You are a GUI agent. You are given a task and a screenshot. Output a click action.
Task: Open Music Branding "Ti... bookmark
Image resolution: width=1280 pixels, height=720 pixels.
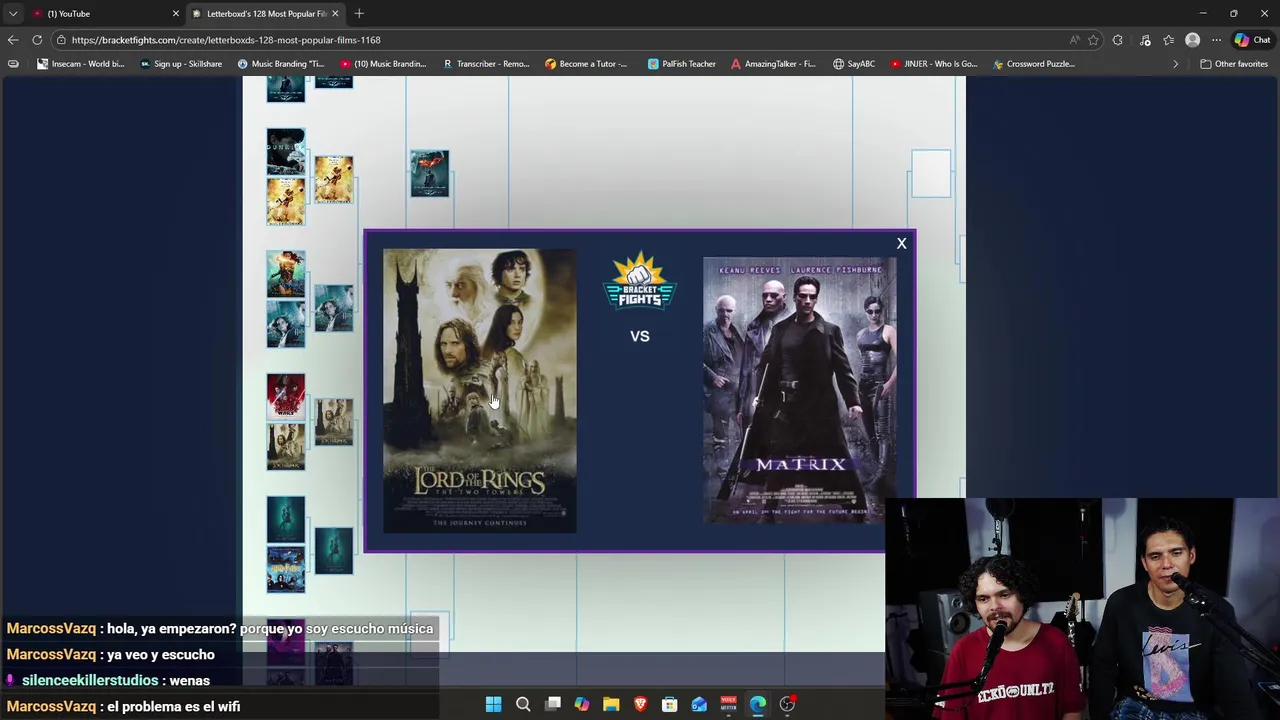click(281, 64)
